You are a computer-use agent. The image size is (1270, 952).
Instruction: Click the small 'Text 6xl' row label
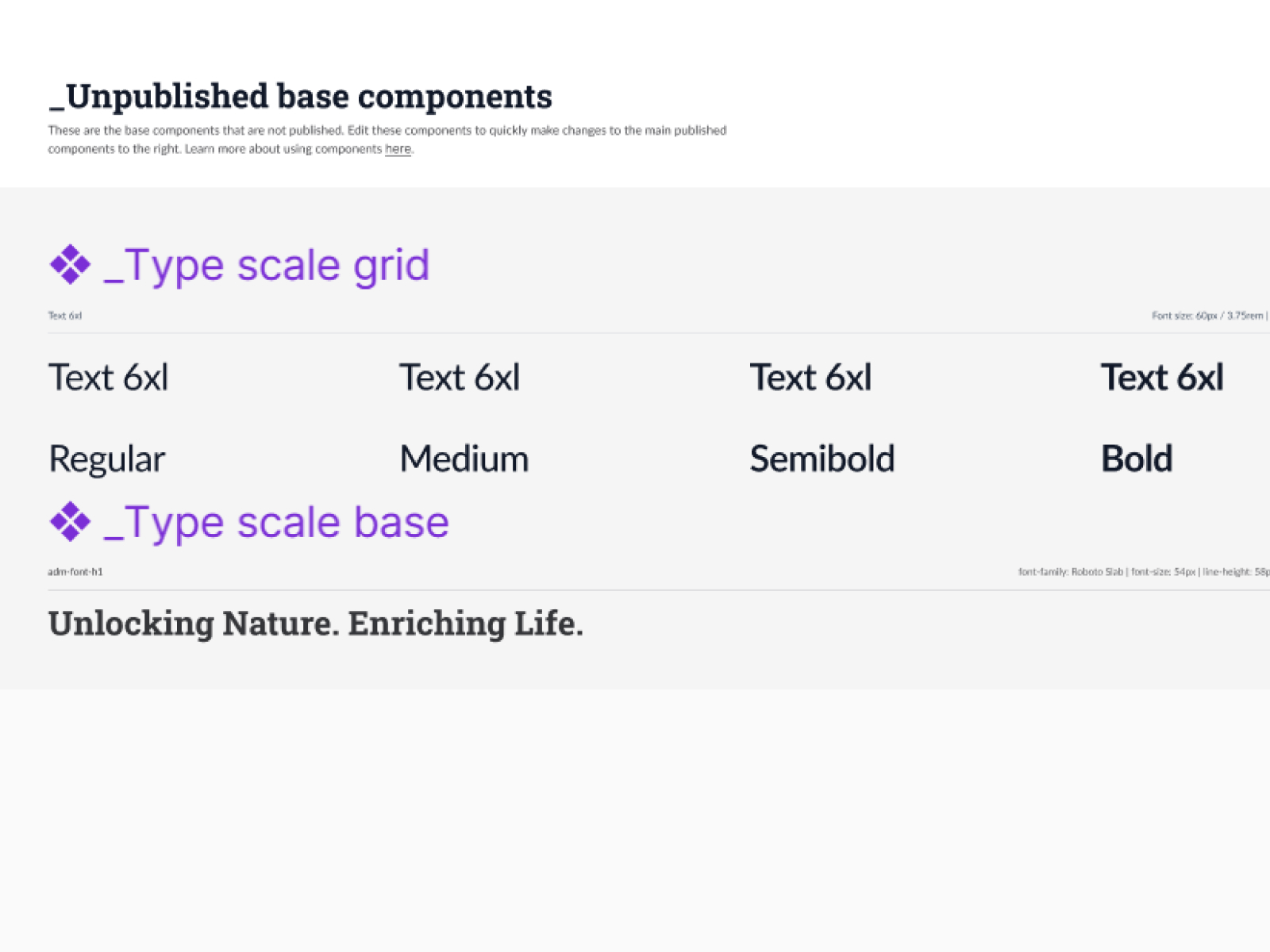tap(64, 316)
